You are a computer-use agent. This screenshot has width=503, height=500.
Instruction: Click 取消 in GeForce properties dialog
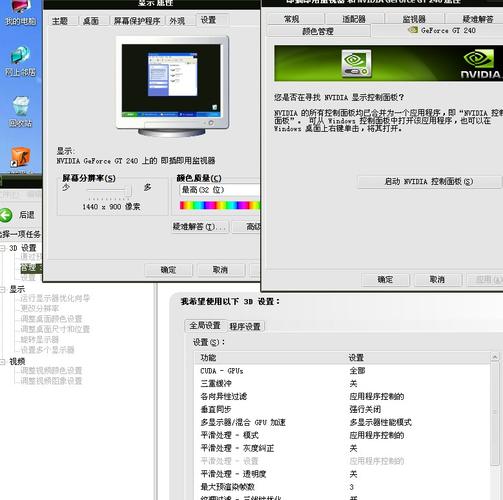(x=437, y=279)
